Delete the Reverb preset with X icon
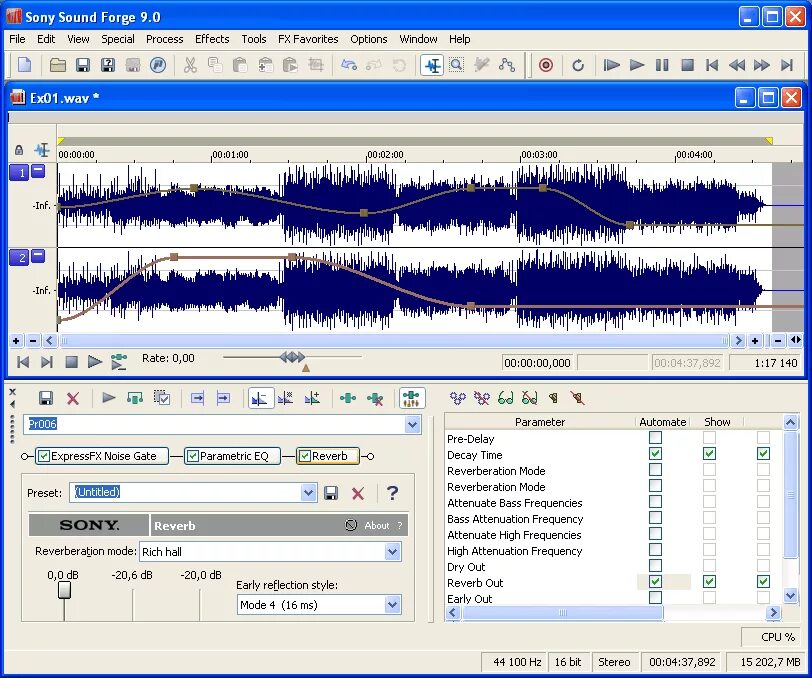This screenshot has height=678, width=812. click(358, 493)
